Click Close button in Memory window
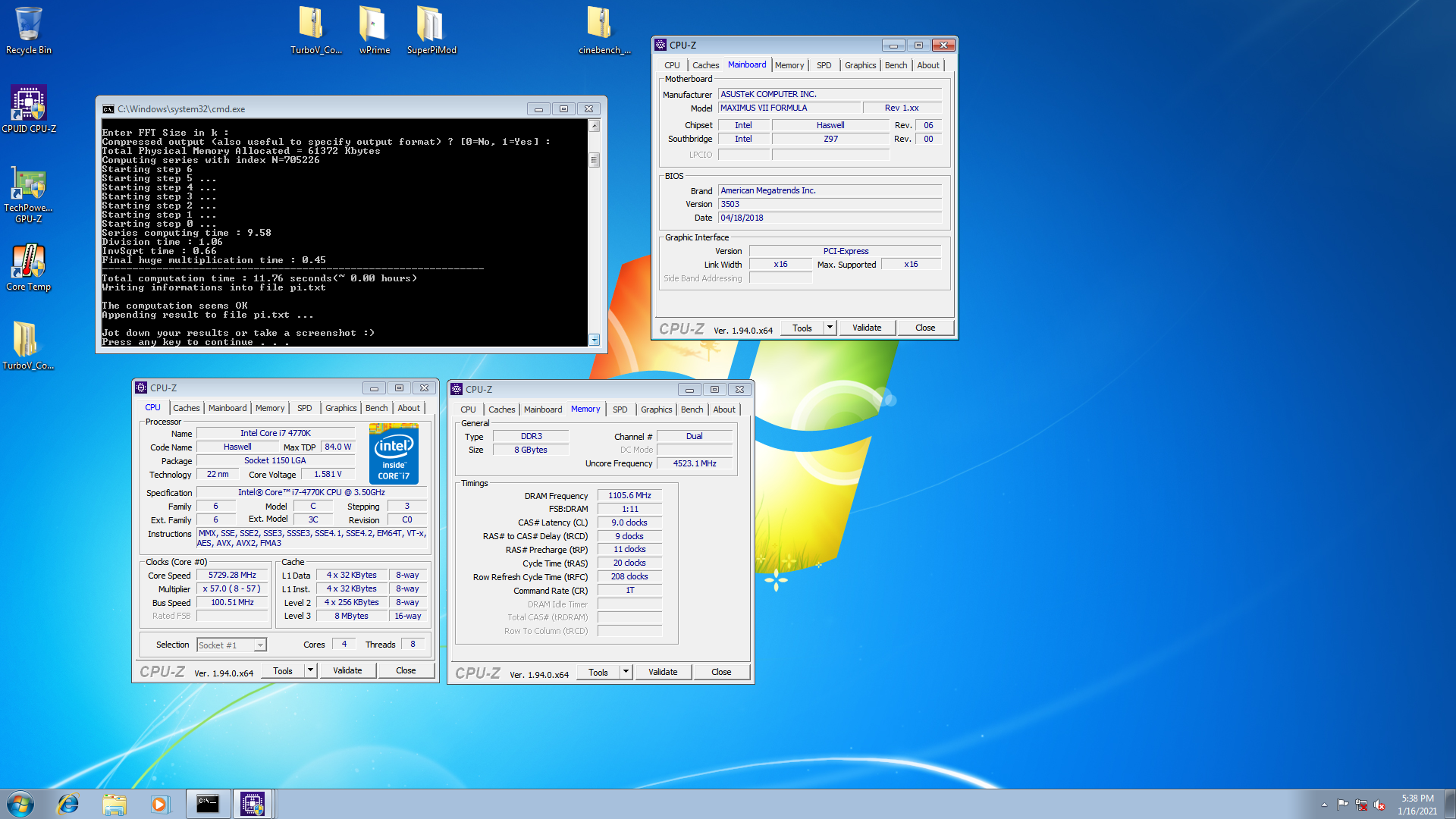 tap(721, 672)
